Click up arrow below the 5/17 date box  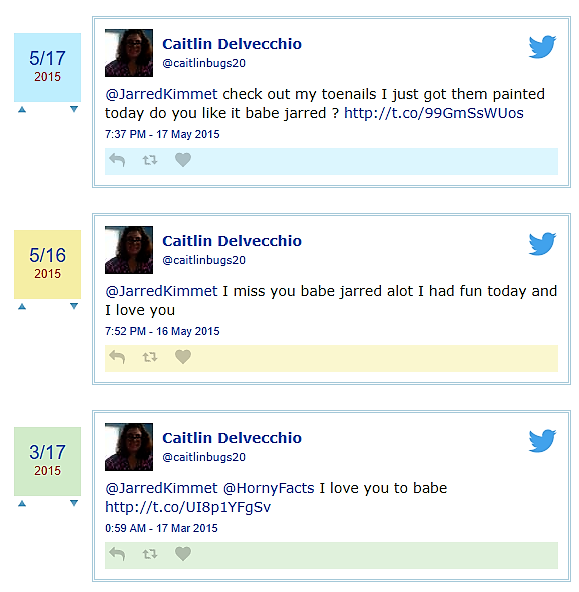click(22, 109)
